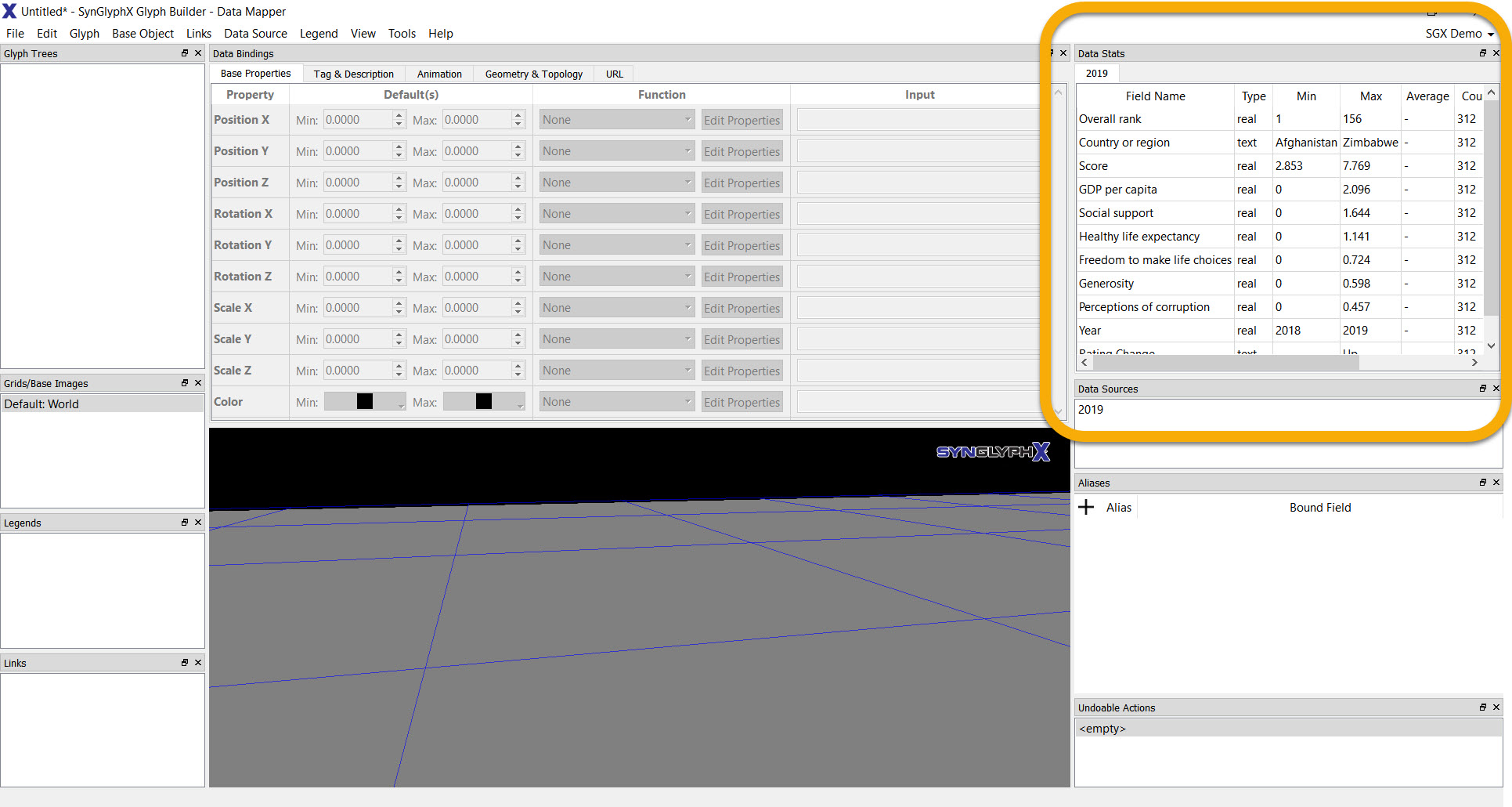
Task: Close the Data Bindings panel
Action: pyautogui.click(x=1063, y=53)
